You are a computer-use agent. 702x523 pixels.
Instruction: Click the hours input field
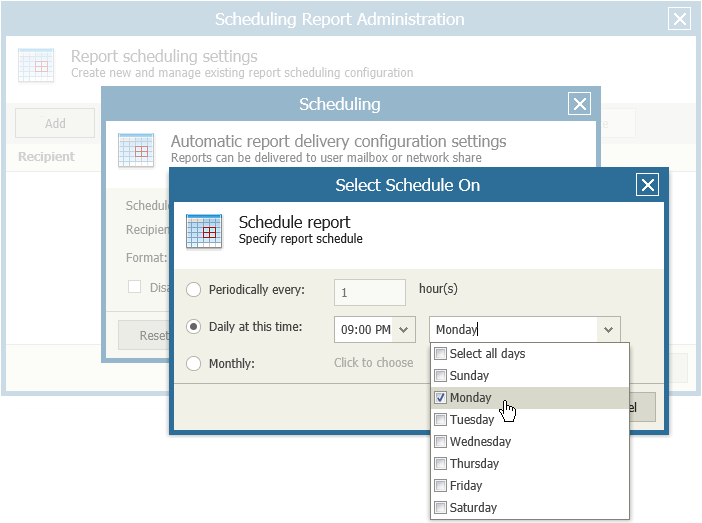coord(369,293)
